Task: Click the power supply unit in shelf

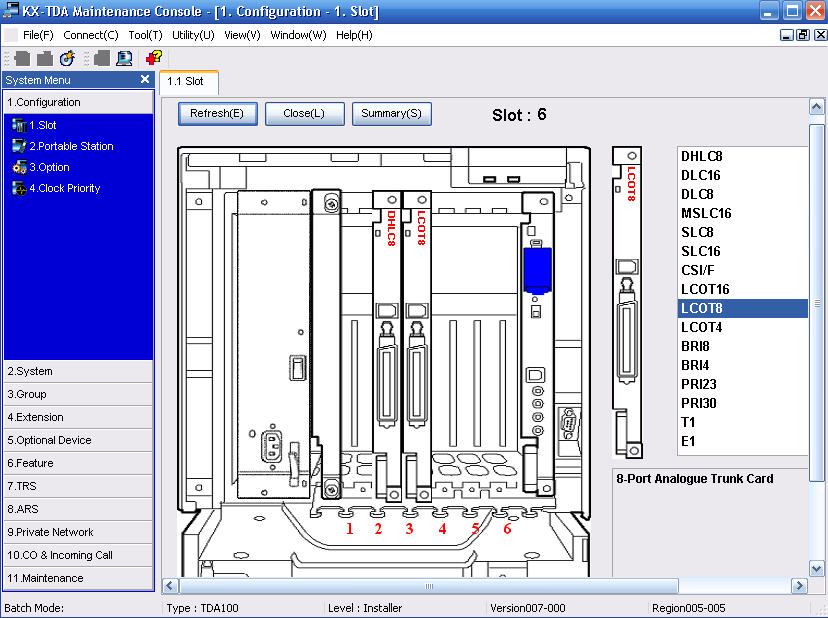Action: coord(274,344)
